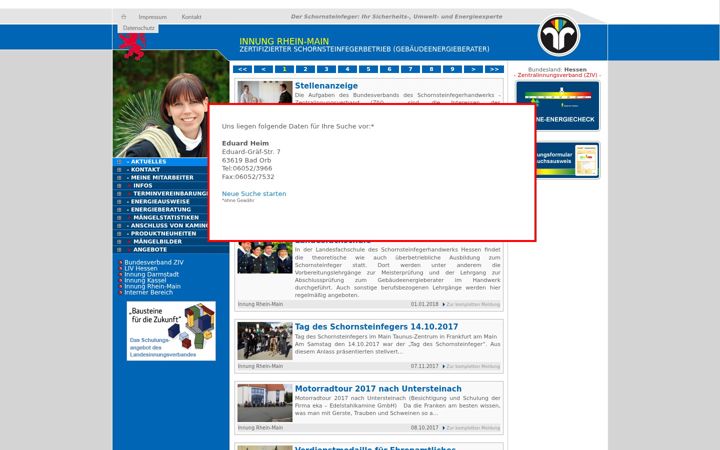Open the Interner Bereich link
This screenshot has width=720, height=450.
point(149,292)
